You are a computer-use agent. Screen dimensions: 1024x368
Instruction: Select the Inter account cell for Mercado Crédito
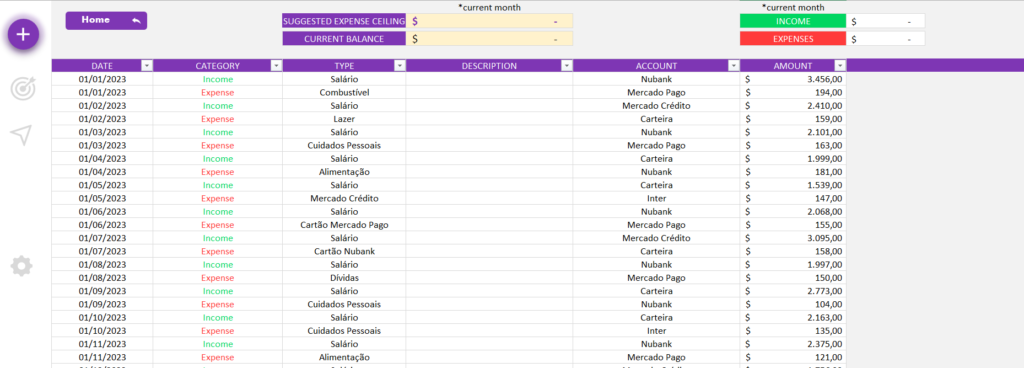[x=656, y=198]
